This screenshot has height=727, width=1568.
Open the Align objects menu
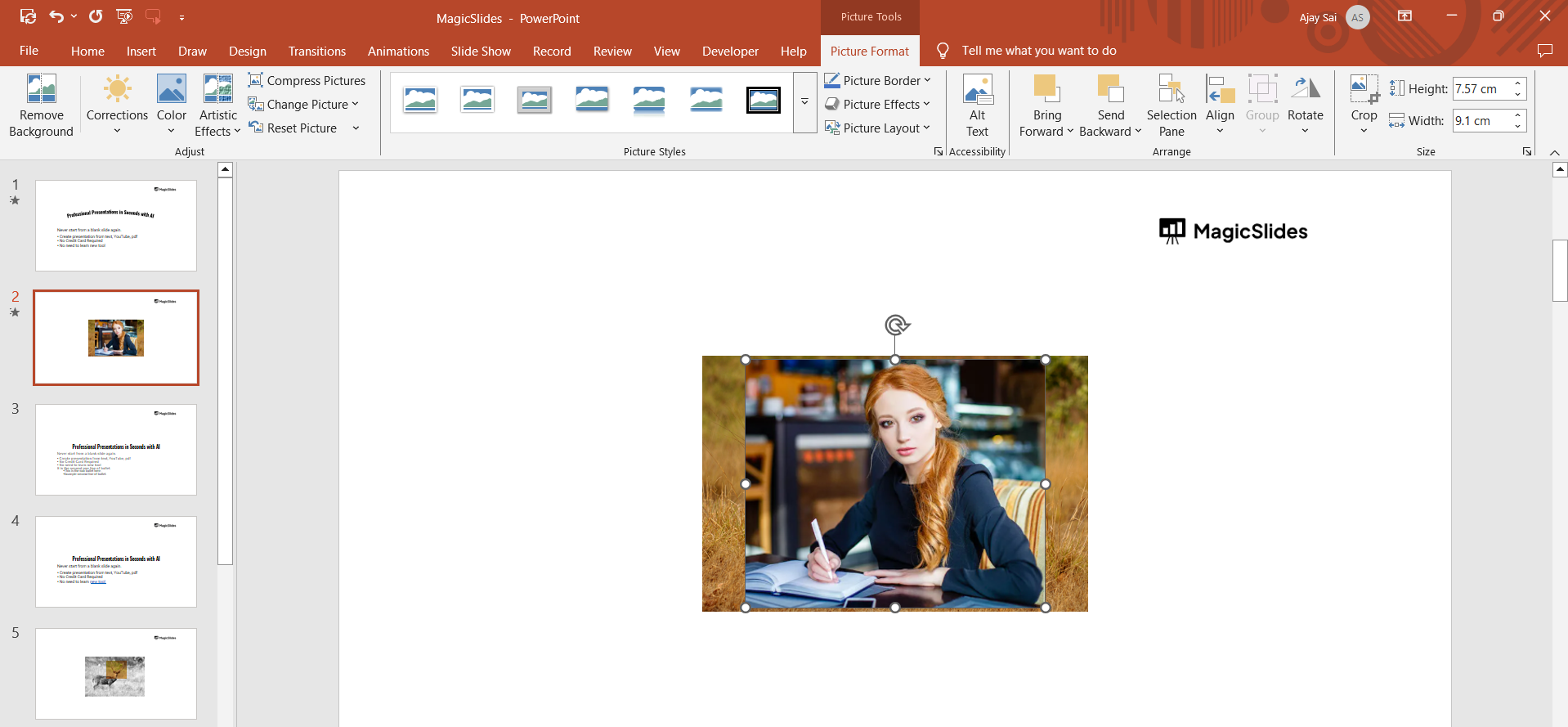pos(1220,105)
